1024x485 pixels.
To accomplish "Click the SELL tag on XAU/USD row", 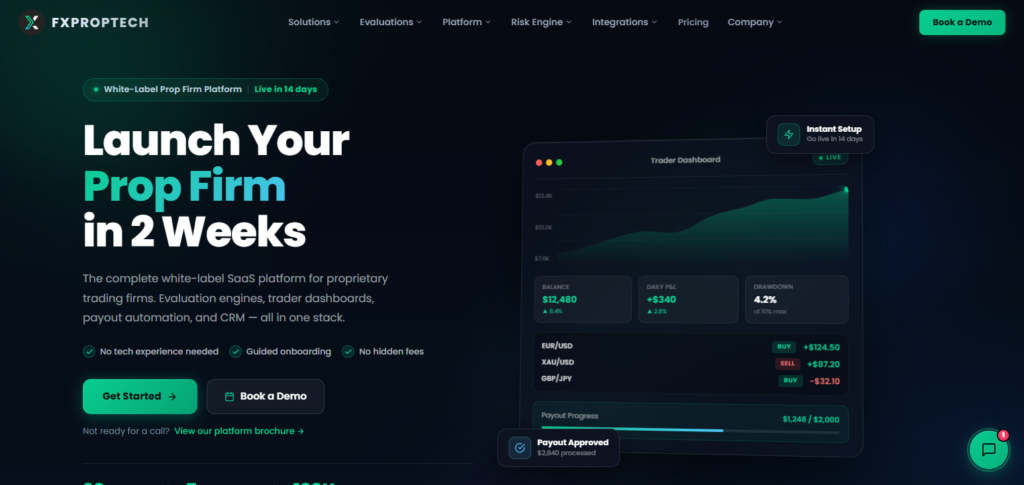I will pos(788,364).
